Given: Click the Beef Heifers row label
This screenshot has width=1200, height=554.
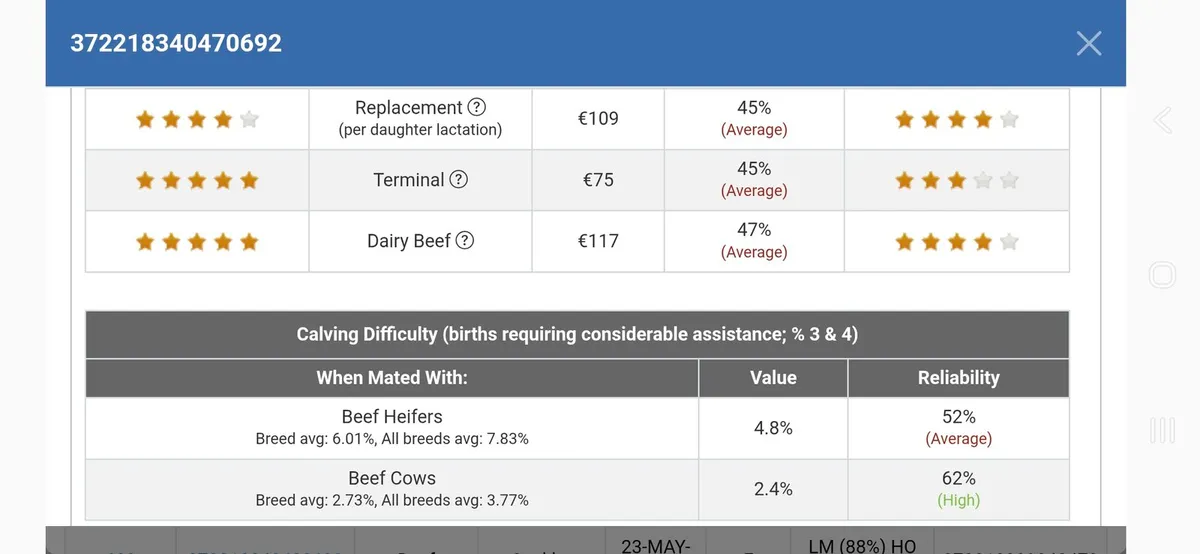Looking at the screenshot, I should point(392,417).
